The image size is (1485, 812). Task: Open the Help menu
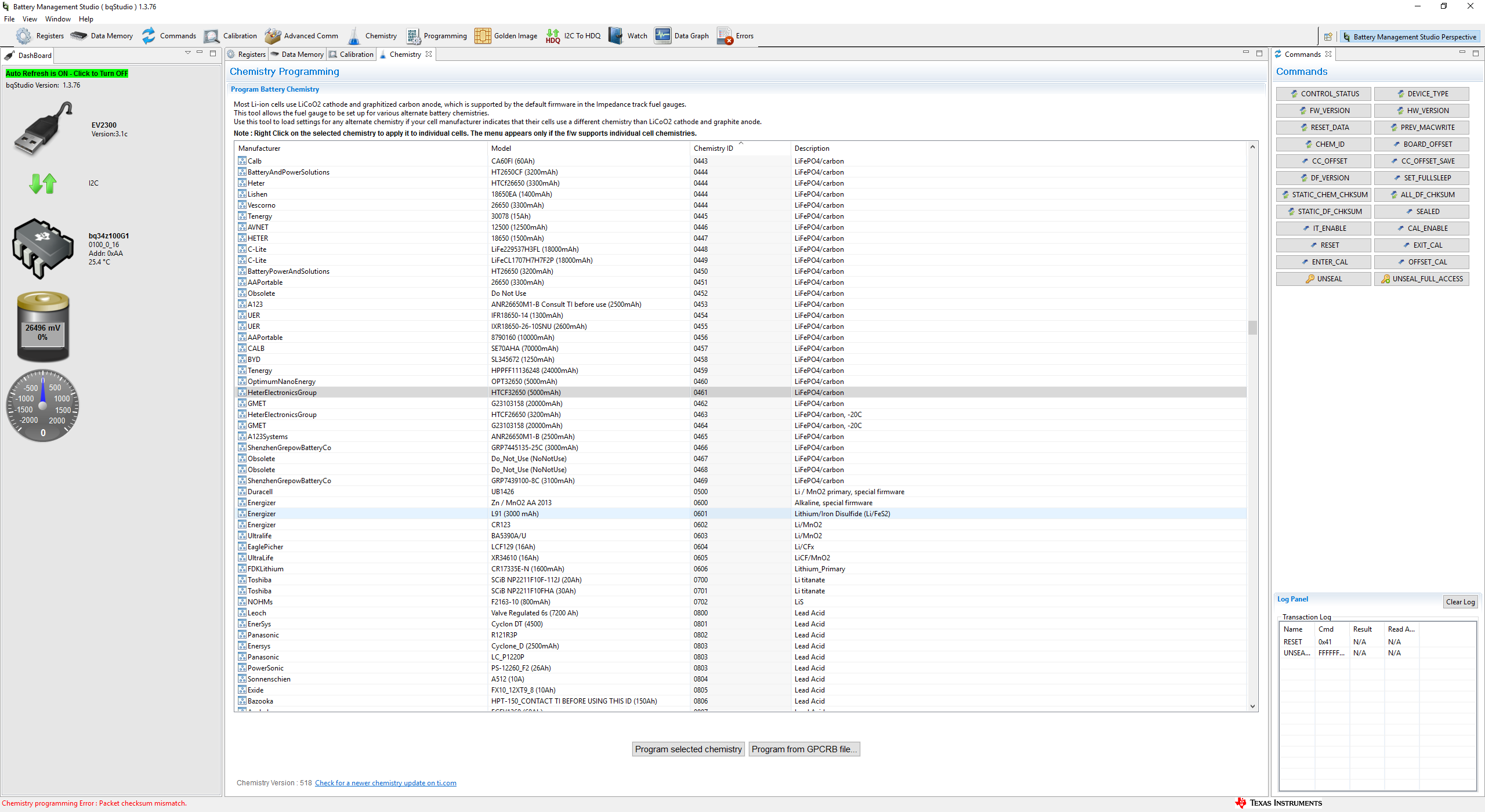pyautogui.click(x=86, y=19)
